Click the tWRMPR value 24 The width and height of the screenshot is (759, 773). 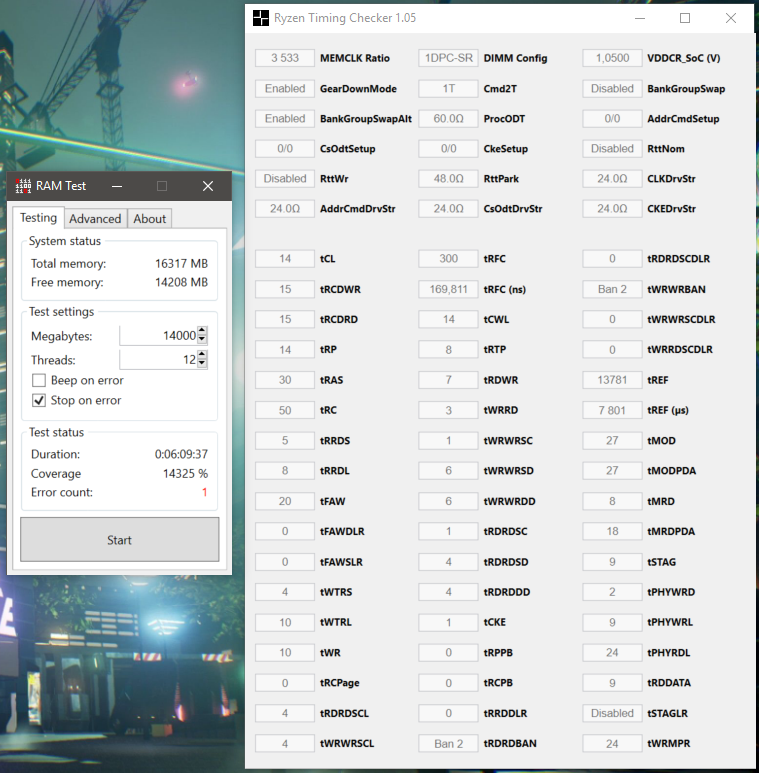pyautogui.click(x=612, y=743)
